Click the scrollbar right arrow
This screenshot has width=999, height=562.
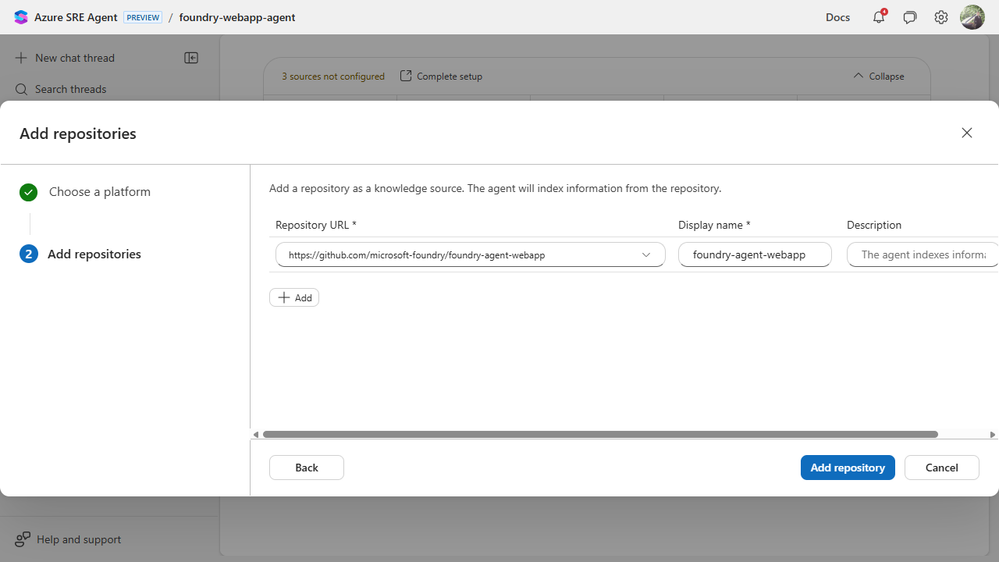click(992, 435)
